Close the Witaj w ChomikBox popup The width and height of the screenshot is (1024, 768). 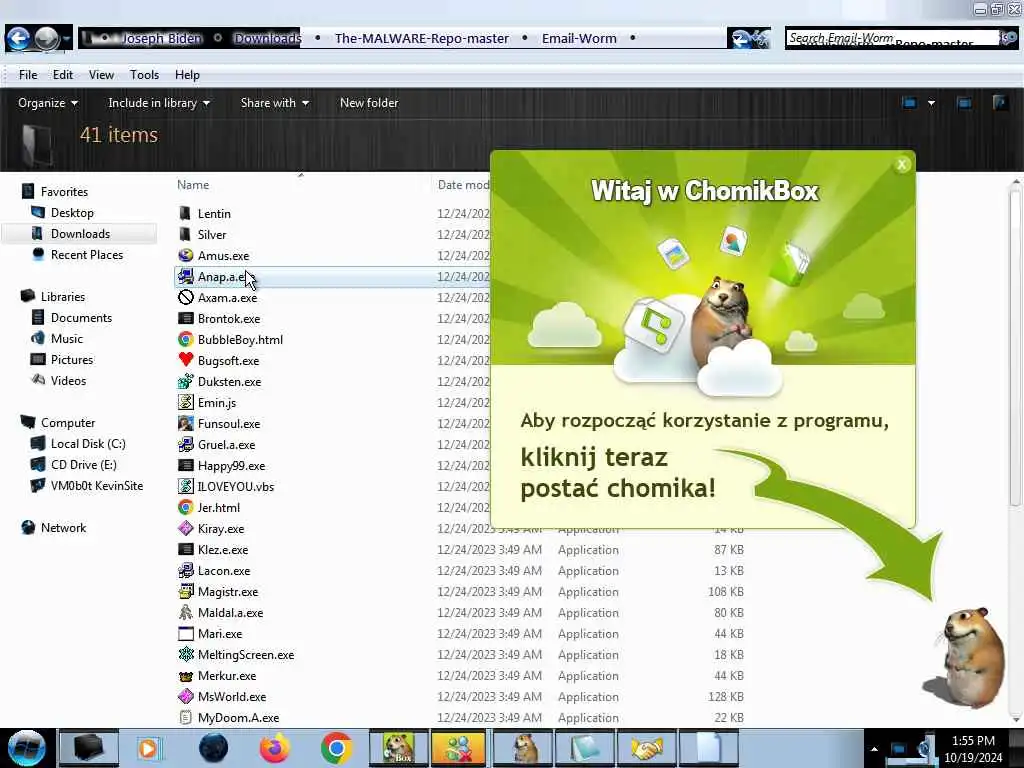coord(902,165)
